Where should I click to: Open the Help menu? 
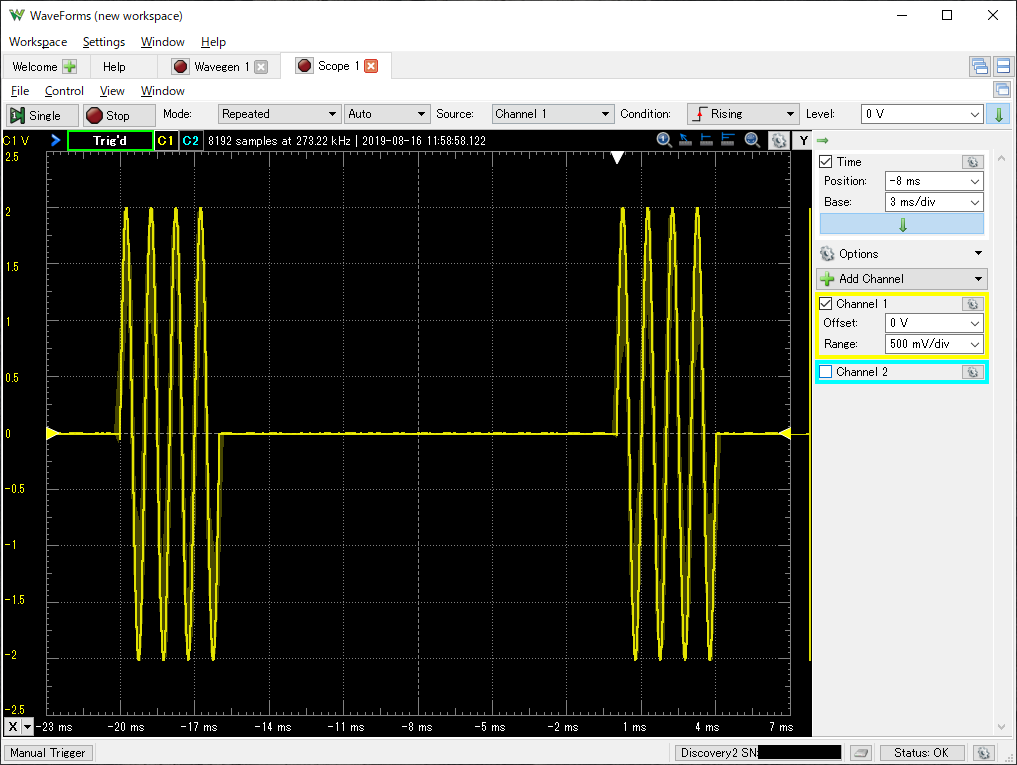tap(213, 42)
